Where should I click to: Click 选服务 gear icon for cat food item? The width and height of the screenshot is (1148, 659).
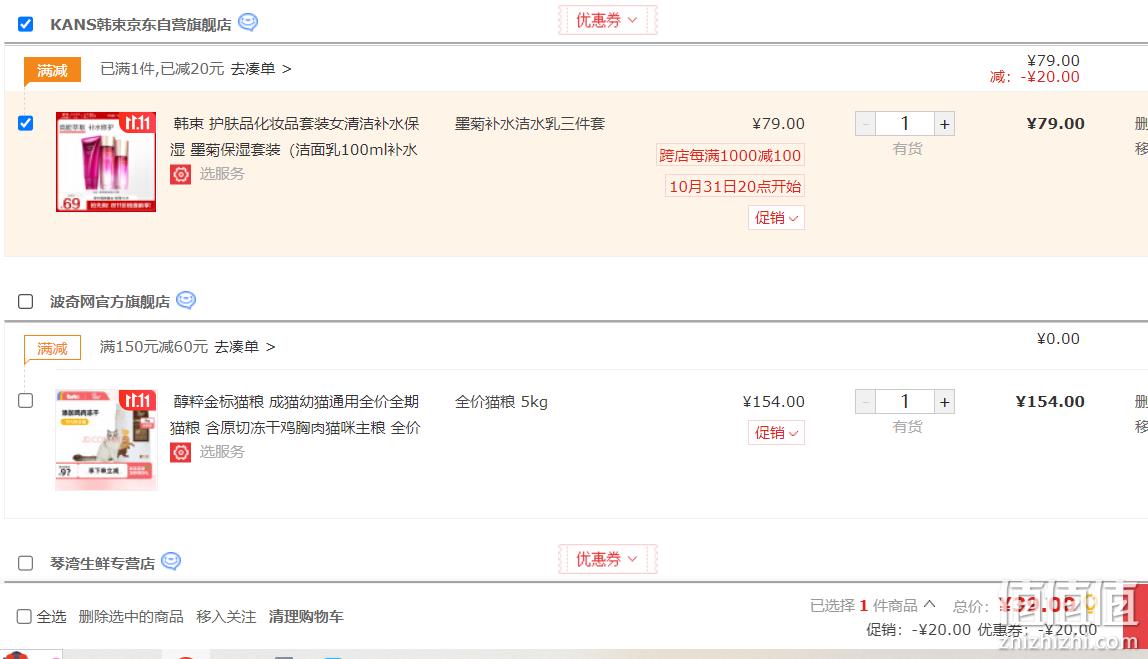pyautogui.click(x=181, y=453)
